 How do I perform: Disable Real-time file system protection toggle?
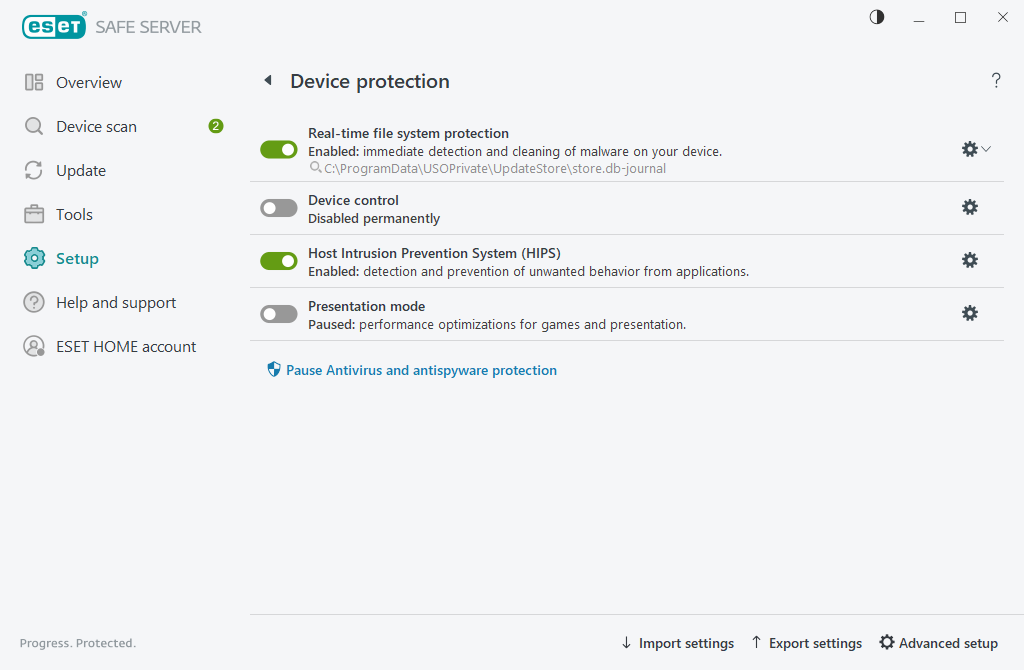(x=279, y=150)
